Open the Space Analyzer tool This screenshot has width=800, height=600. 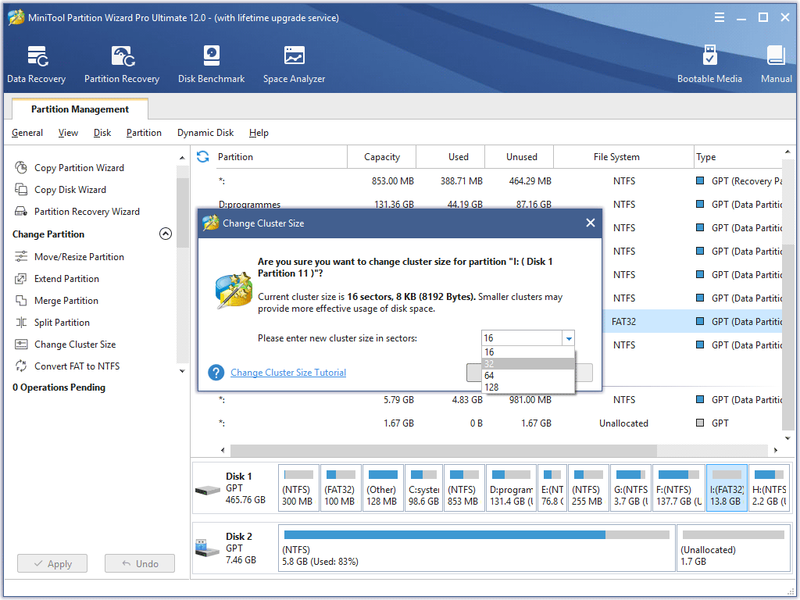pos(294,64)
